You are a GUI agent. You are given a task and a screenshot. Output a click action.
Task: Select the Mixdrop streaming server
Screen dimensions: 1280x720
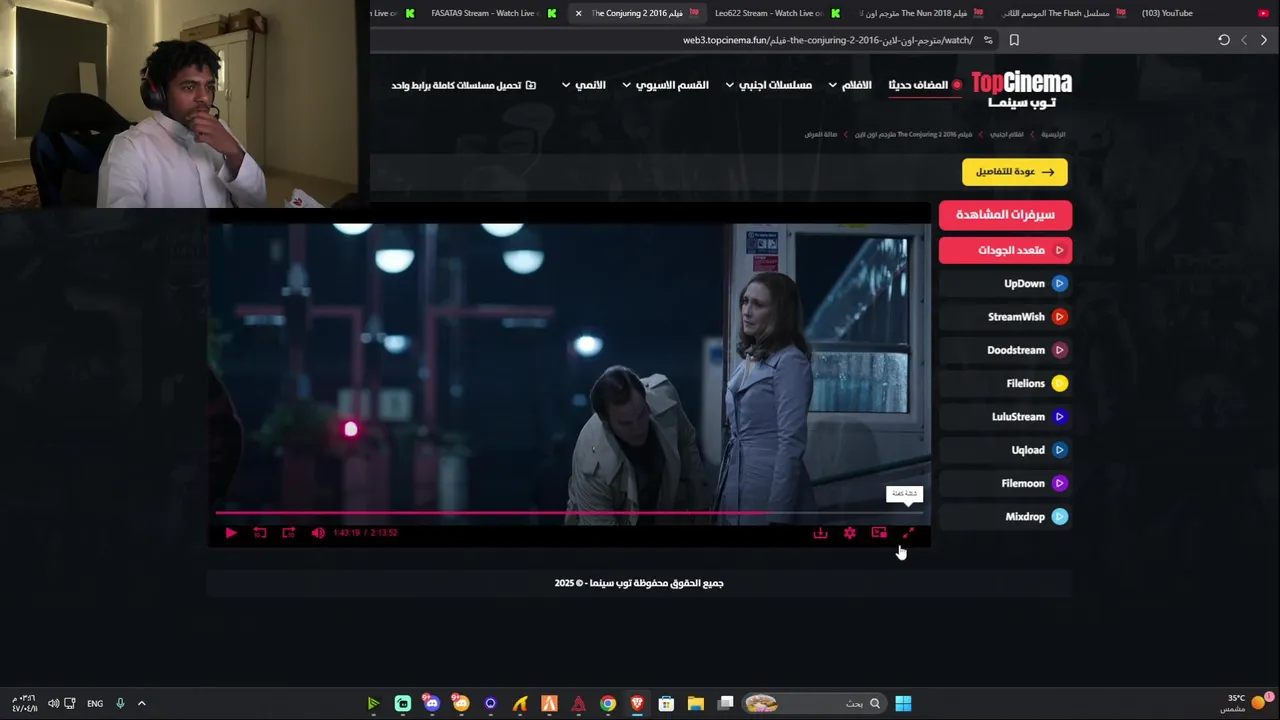1005,517
